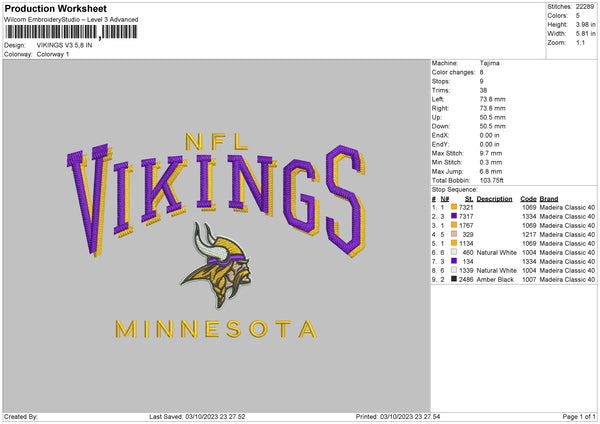The height and width of the screenshot is (424, 600).
Task: Click the 'Description' column header
Action: [x=494, y=199]
